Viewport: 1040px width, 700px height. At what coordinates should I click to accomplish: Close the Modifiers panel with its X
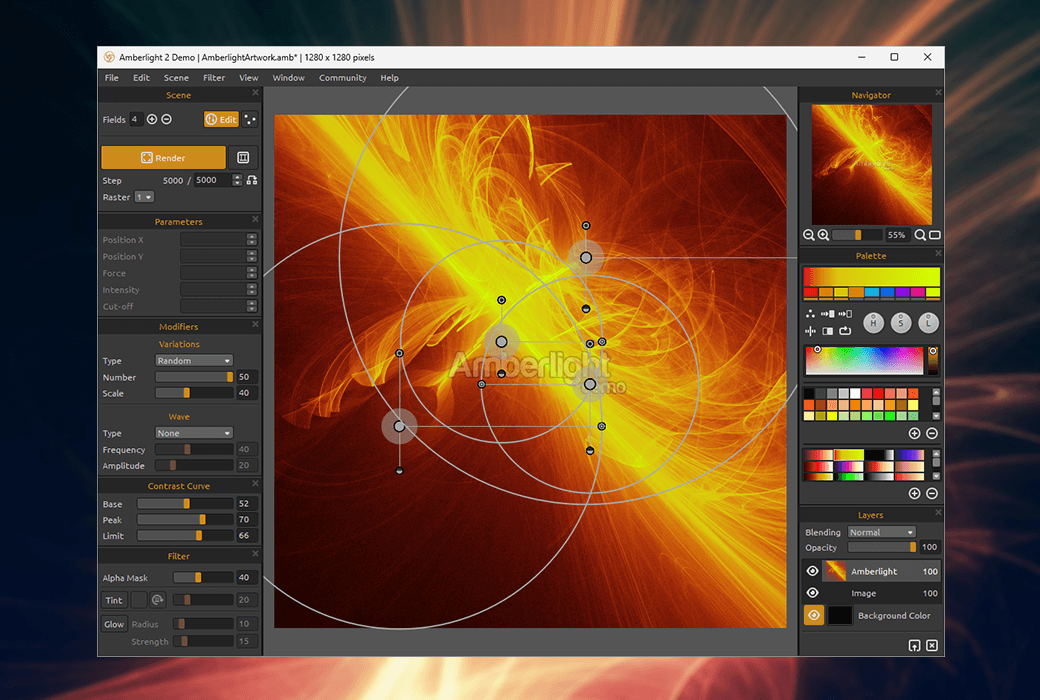pyautogui.click(x=255, y=324)
